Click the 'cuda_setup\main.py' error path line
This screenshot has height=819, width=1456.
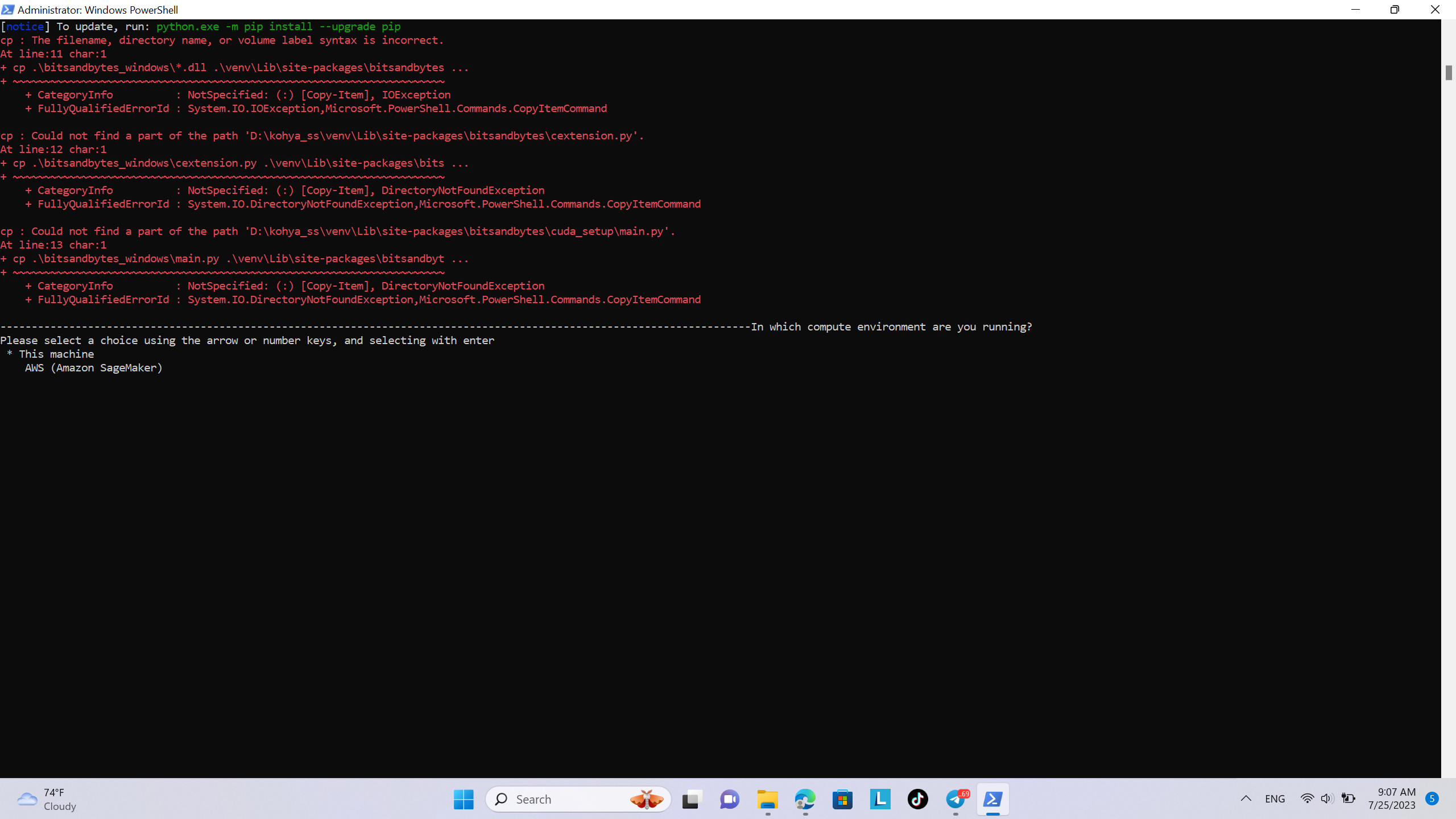pos(338,231)
